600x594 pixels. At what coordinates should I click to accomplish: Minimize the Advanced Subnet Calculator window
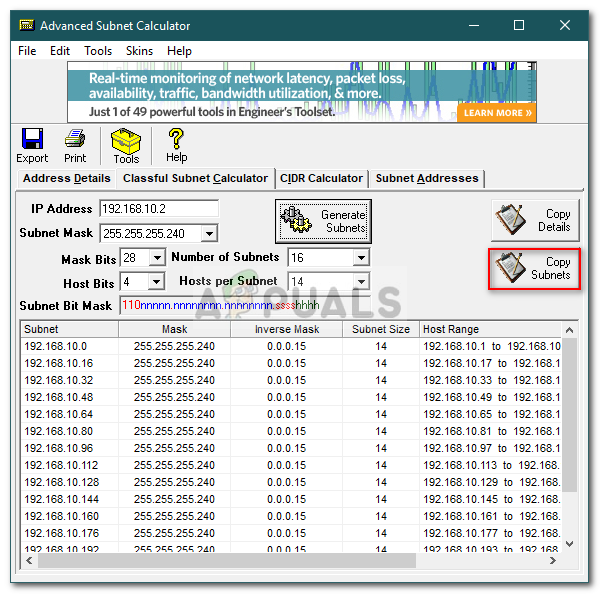point(474,26)
